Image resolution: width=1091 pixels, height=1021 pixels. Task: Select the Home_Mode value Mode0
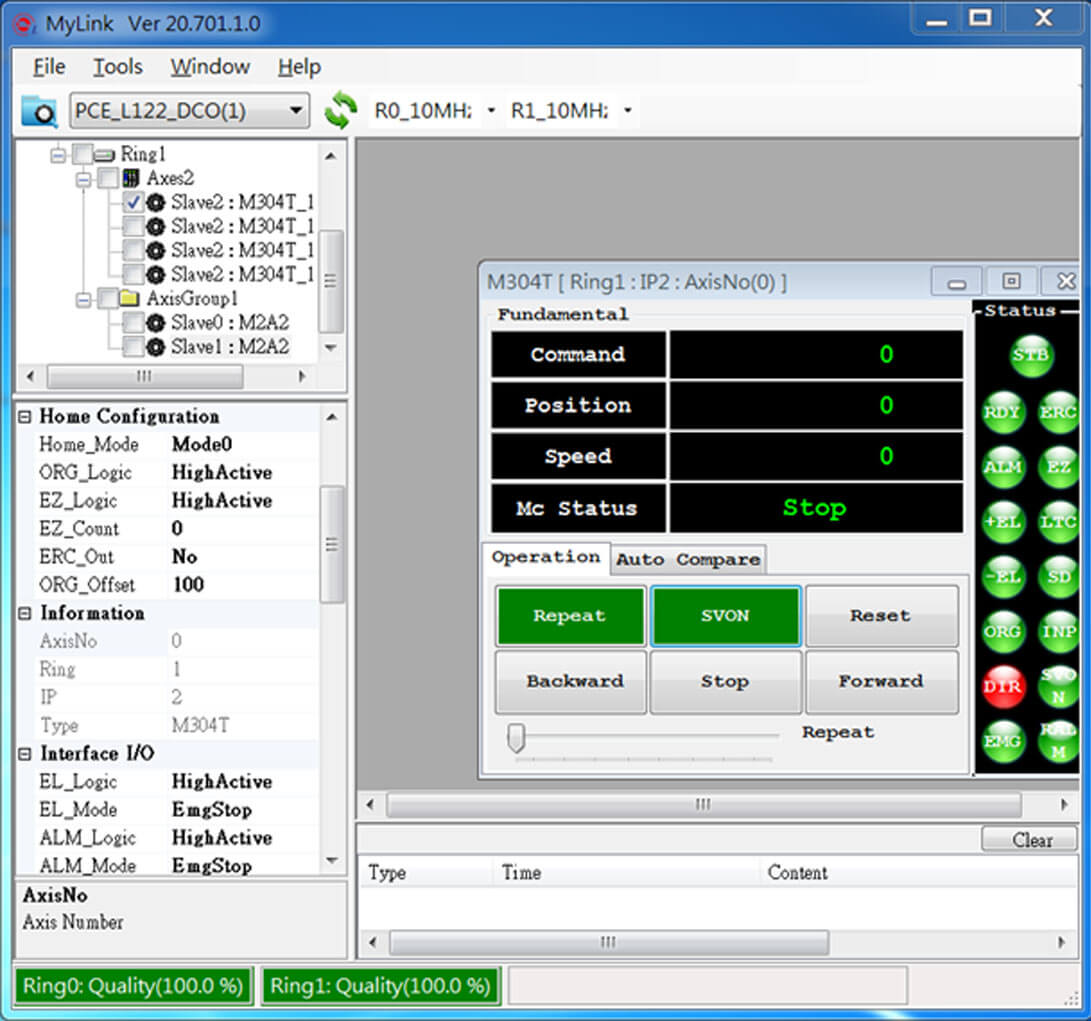(202, 445)
